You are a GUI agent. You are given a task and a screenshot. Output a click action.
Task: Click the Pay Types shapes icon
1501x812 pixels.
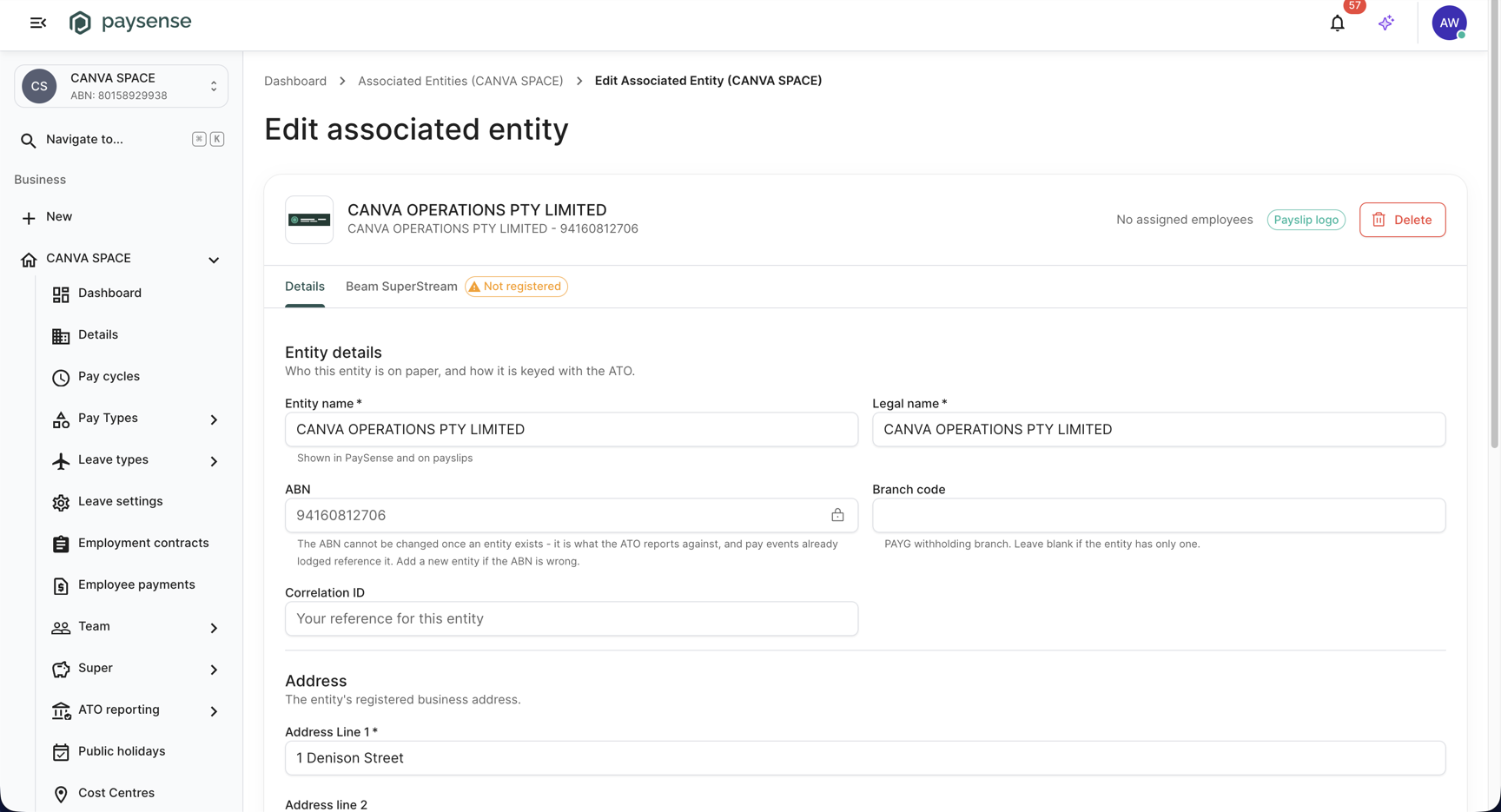(x=61, y=419)
